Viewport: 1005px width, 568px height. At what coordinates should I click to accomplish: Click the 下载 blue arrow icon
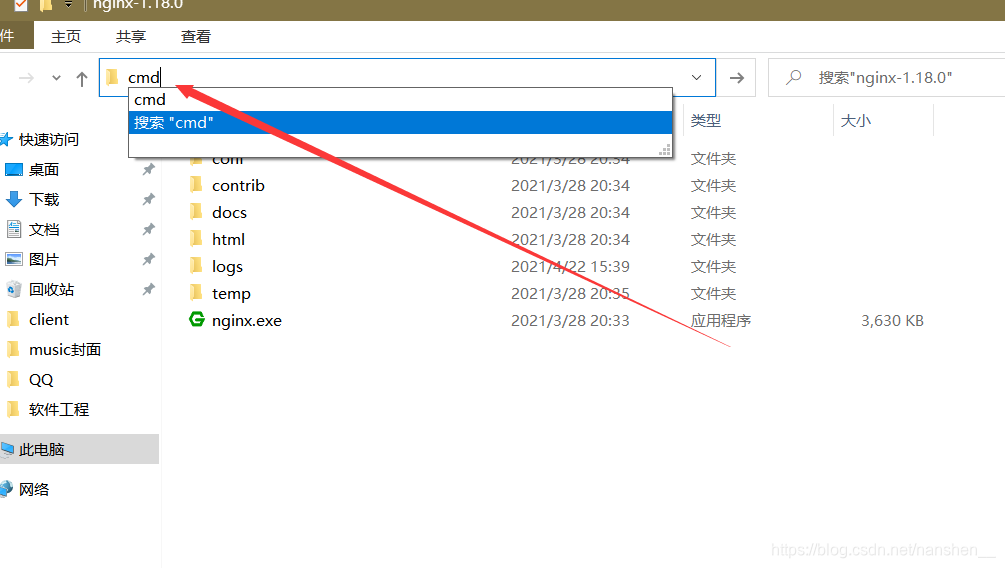pyautogui.click(x=13, y=199)
